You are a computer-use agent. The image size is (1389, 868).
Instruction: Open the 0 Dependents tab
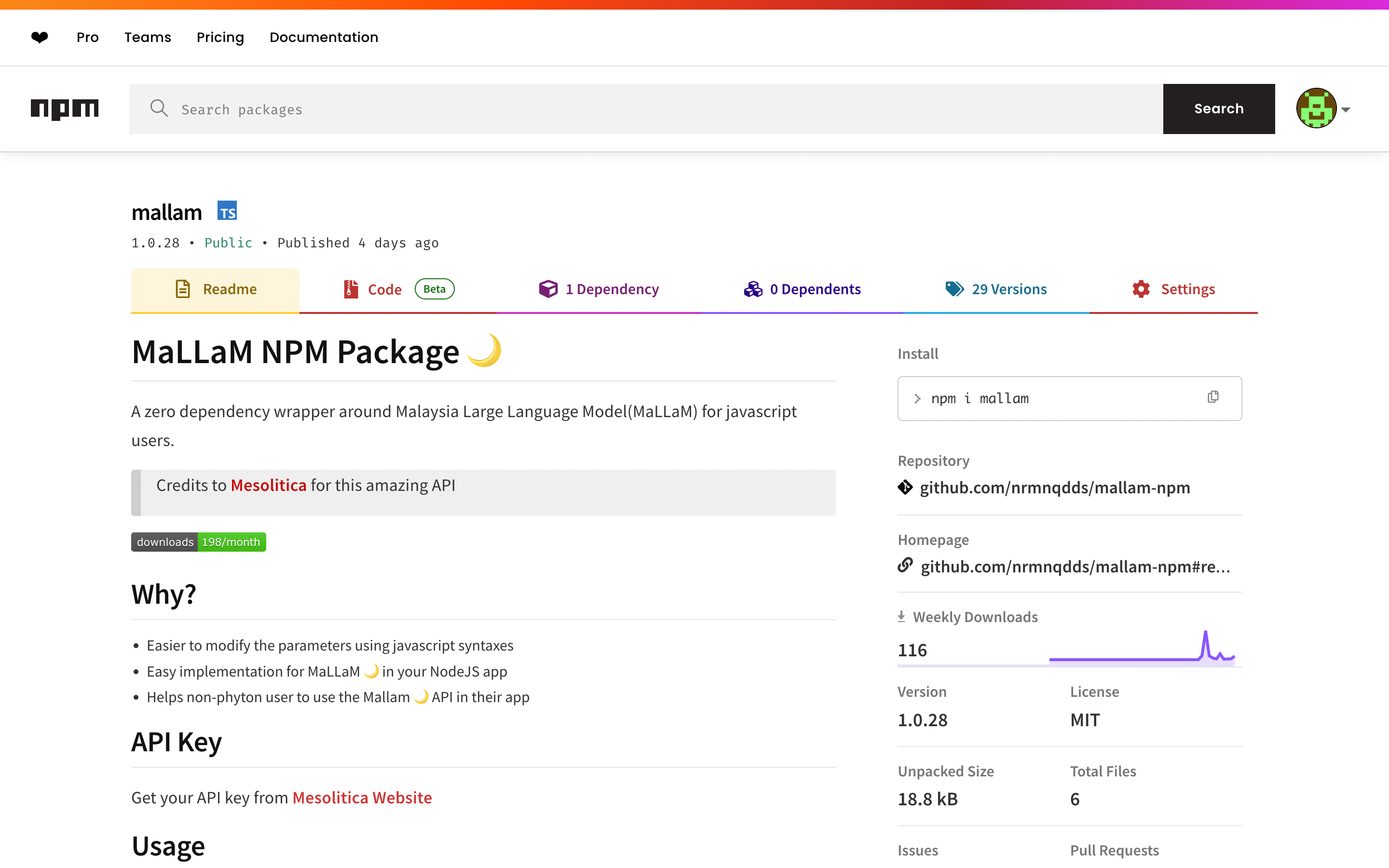point(802,289)
